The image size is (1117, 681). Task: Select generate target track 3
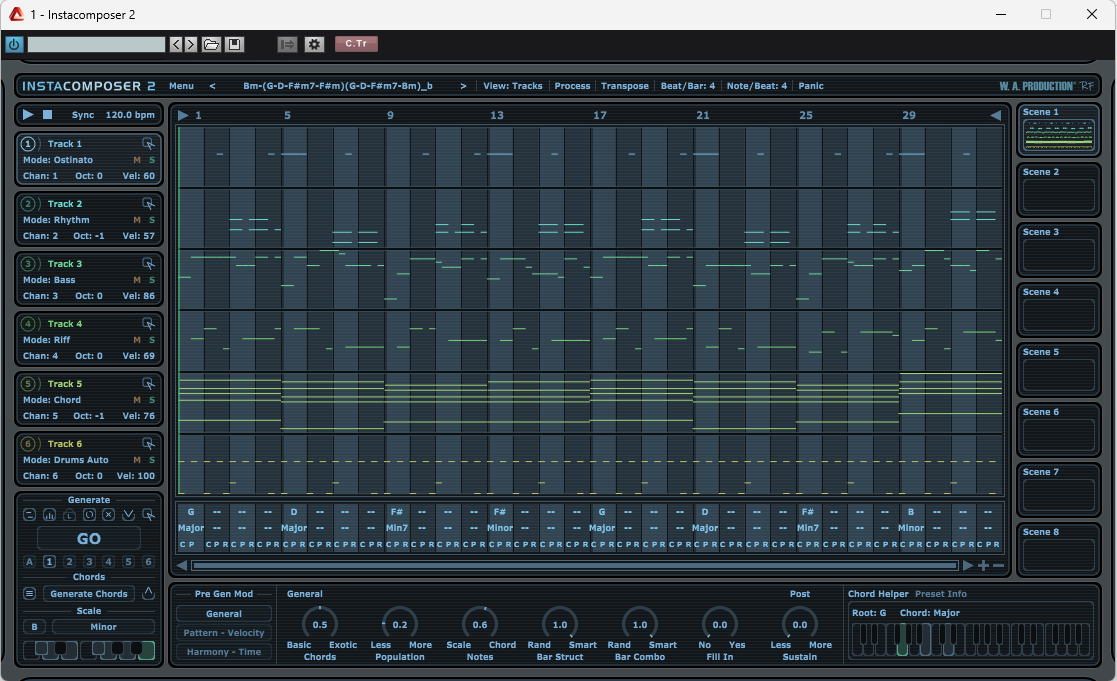(89, 561)
